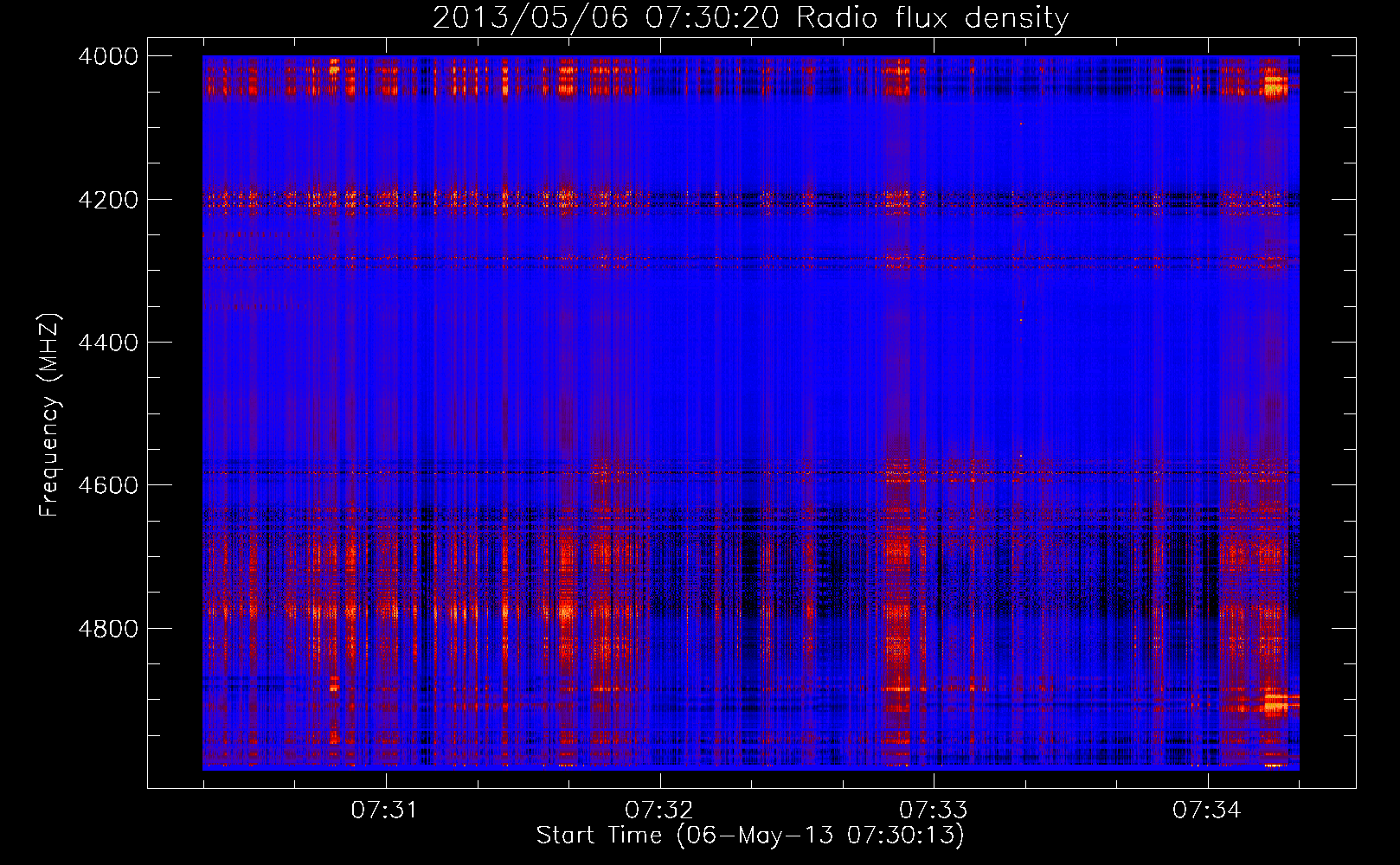Viewport: 1400px width, 865px height.
Task: Click the plot title "2013/05/06 07:30:20 Radio flux density"
Action: [x=750, y=18]
